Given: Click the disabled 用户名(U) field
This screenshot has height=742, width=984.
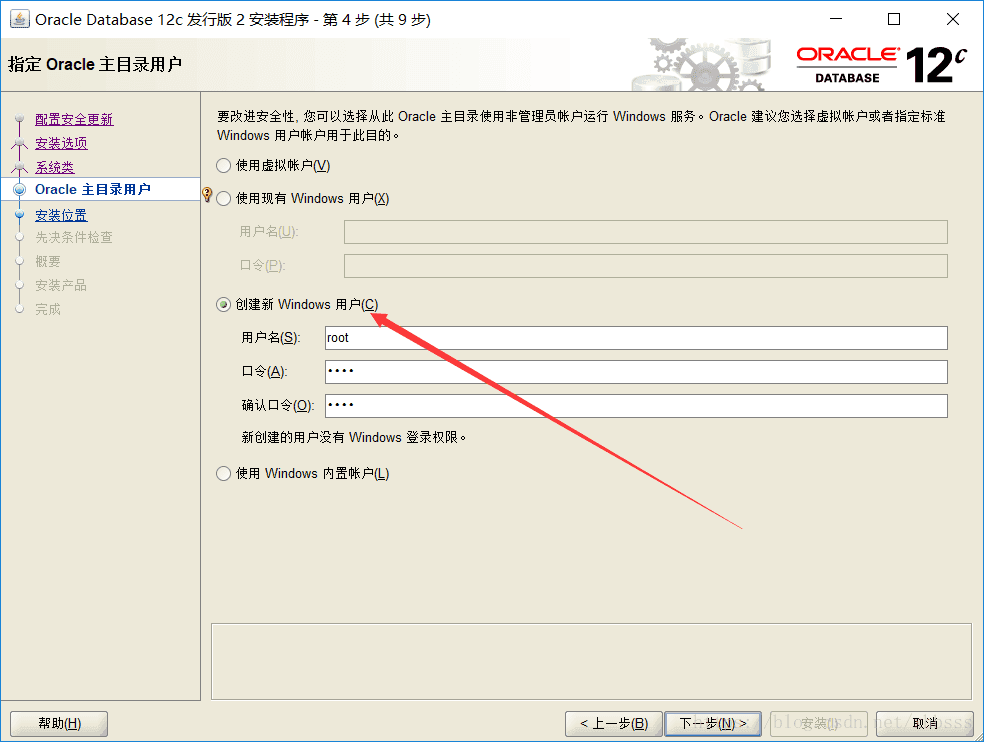Looking at the screenshot, I should click(x=645, y=232).
